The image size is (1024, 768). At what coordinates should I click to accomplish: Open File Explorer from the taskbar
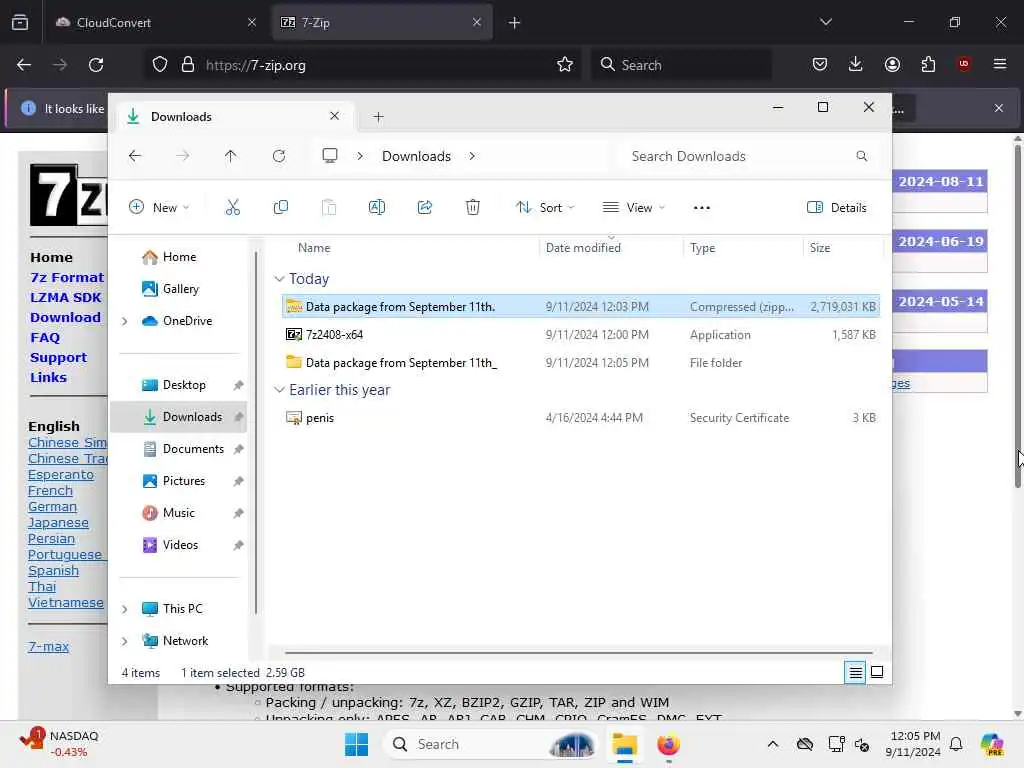(x=624, y=744)
